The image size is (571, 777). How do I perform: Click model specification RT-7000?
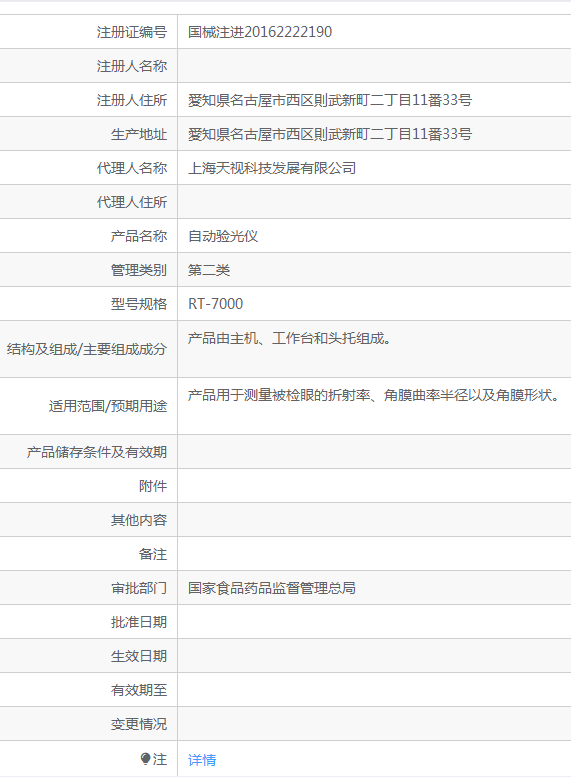[x=215, y=304]
